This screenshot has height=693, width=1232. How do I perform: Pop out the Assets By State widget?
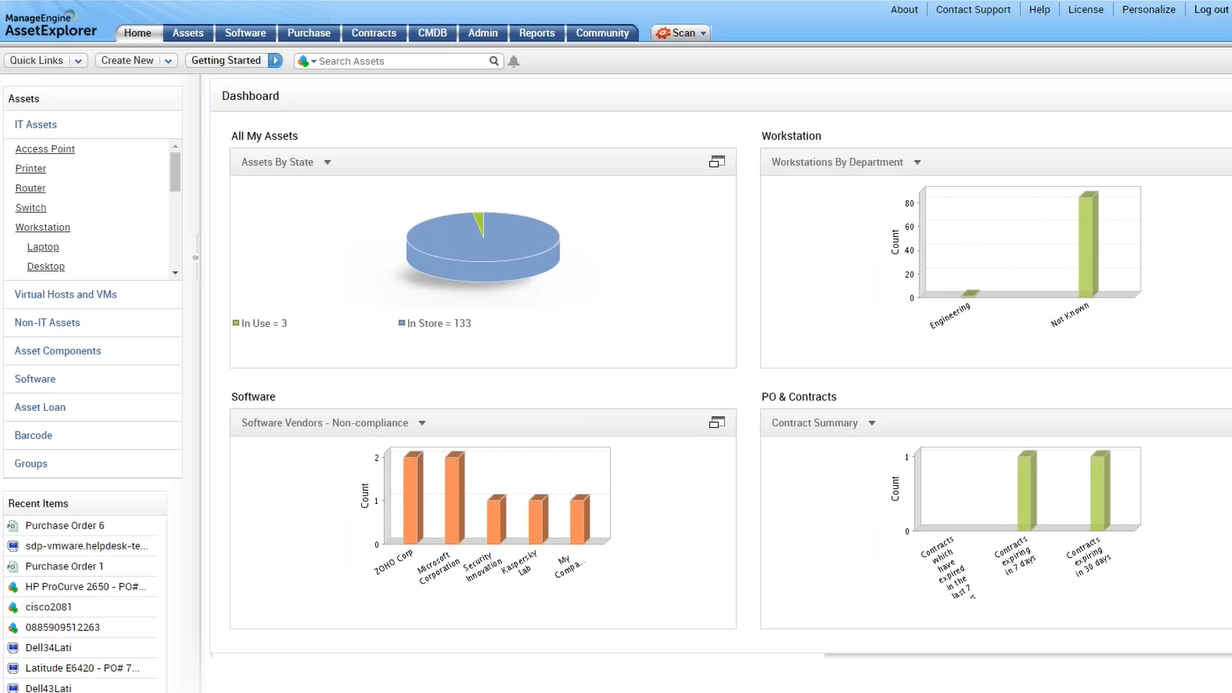pyautogui.click(x=717, y=161)
